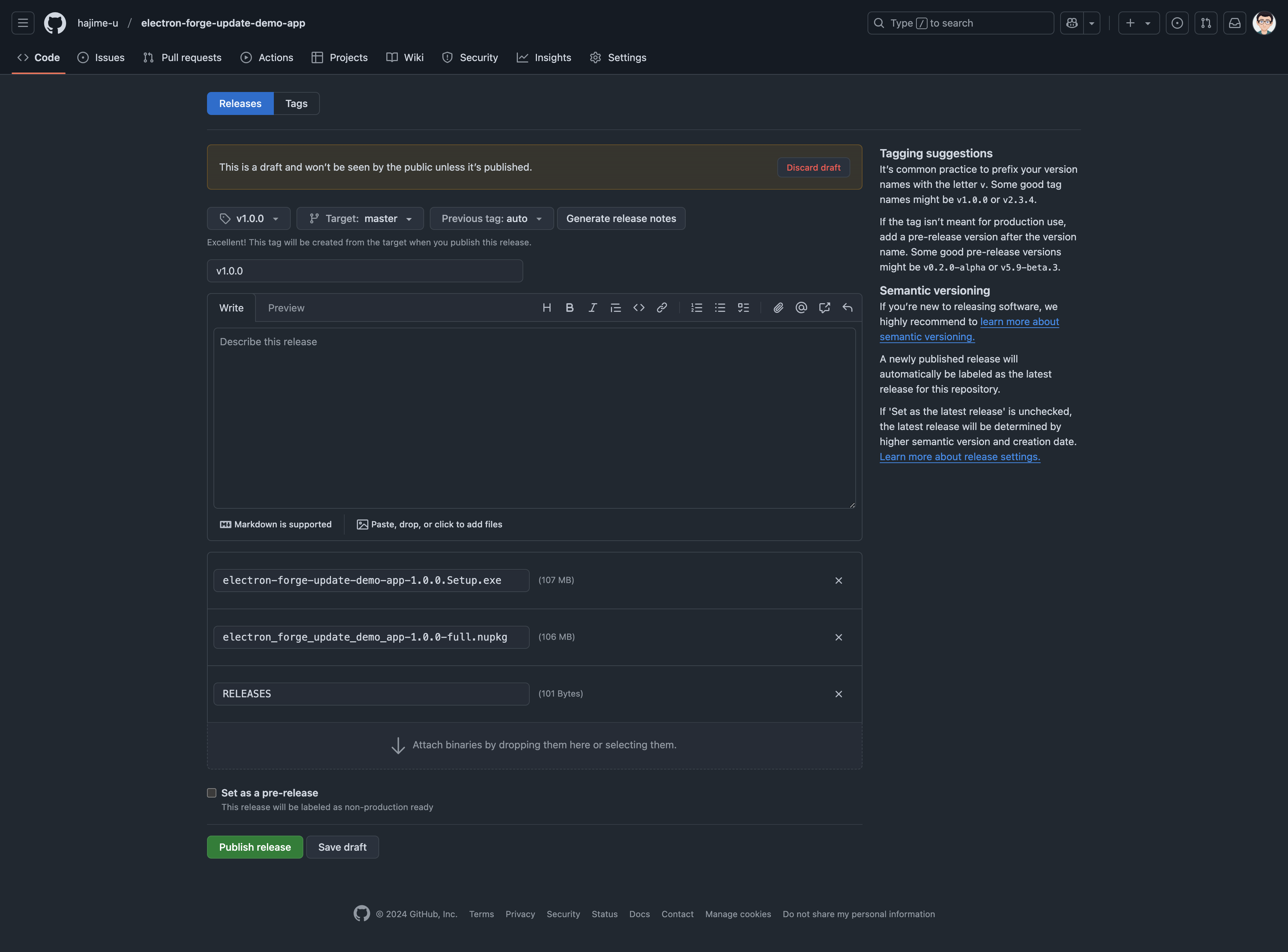Image resolution: width=1288 pixels, height=952 pixels.
Task: Open the v1.0.0 tag dropdown
Action: pyautogui.click(x=248, y=218)
